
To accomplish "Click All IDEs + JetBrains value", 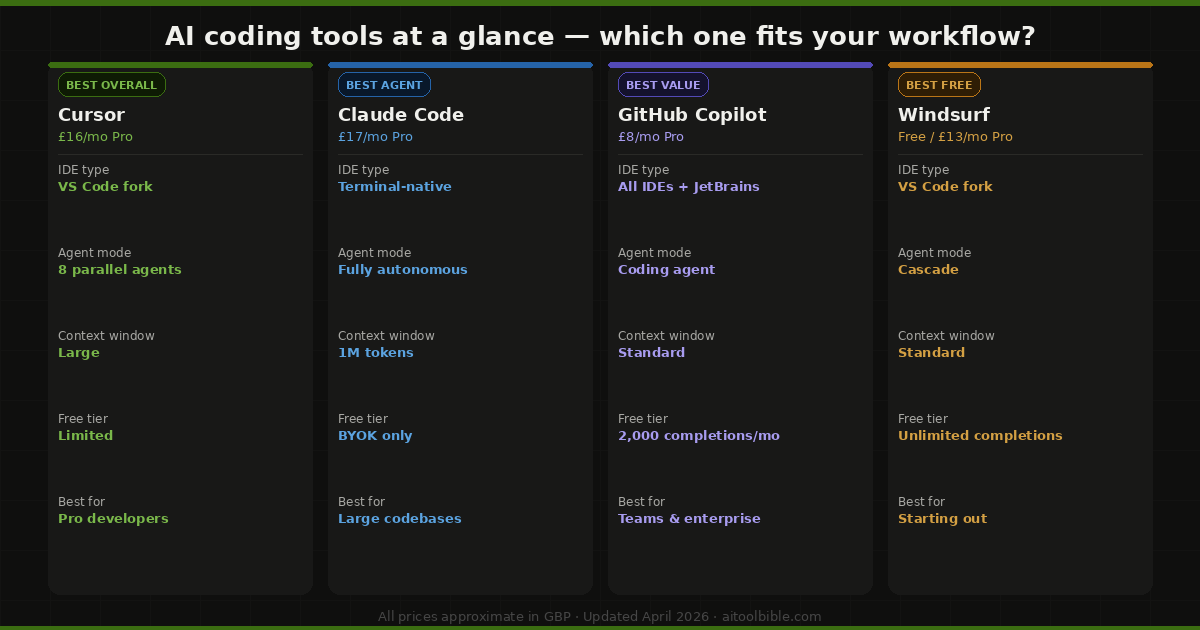I will click(x=689, y=187).
